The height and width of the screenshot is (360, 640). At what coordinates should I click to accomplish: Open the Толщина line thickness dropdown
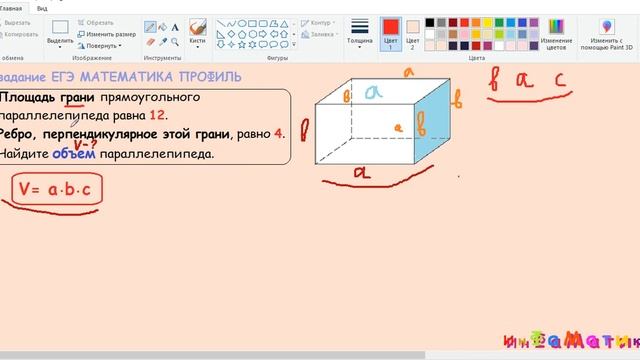360,33
